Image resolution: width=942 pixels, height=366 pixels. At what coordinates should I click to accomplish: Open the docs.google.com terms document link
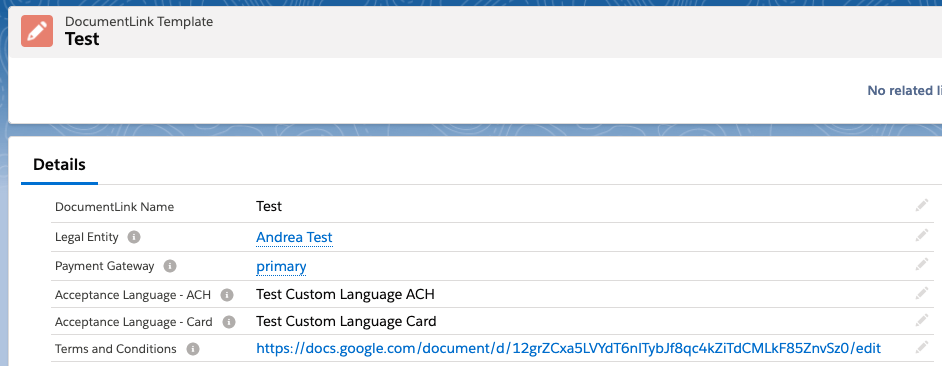coord(568,348)
